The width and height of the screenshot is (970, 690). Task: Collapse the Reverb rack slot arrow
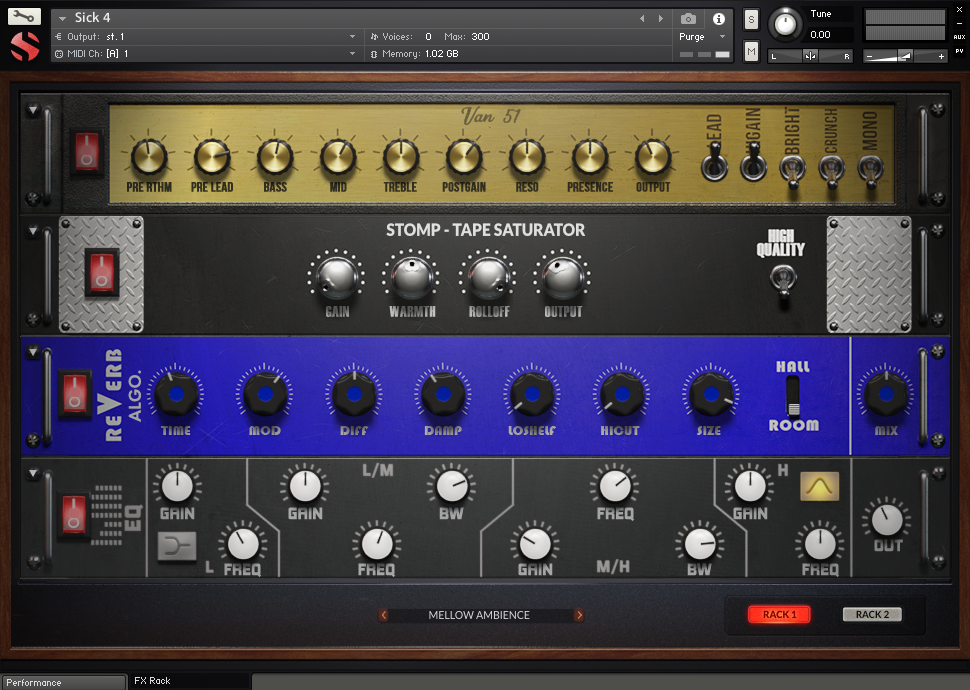33,351
